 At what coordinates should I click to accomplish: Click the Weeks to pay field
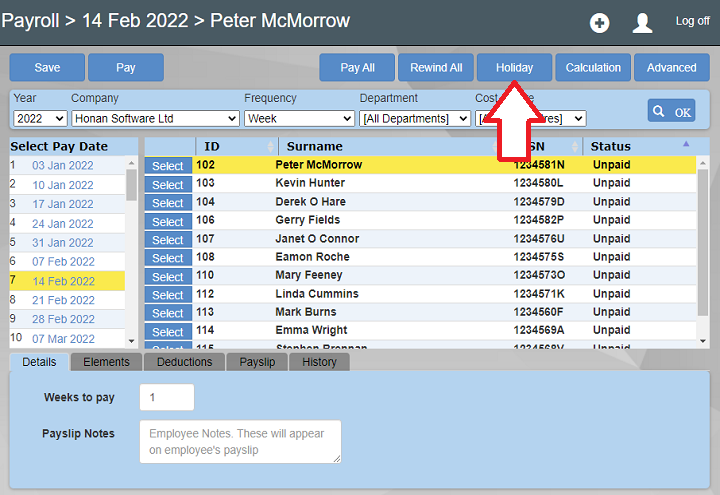(x=166, y=397)
